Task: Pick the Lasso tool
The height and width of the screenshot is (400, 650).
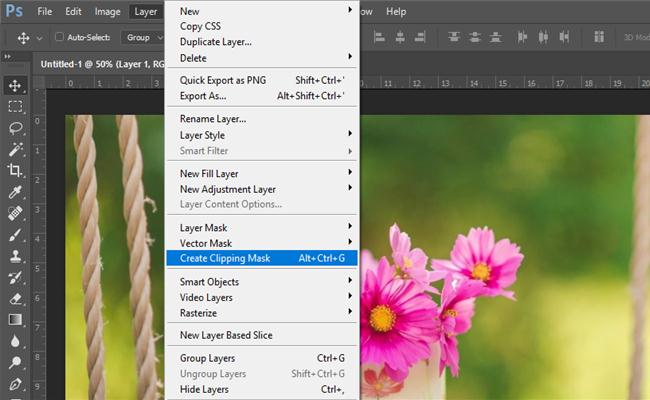Action: pyautogui.click(x=15, y=128)
